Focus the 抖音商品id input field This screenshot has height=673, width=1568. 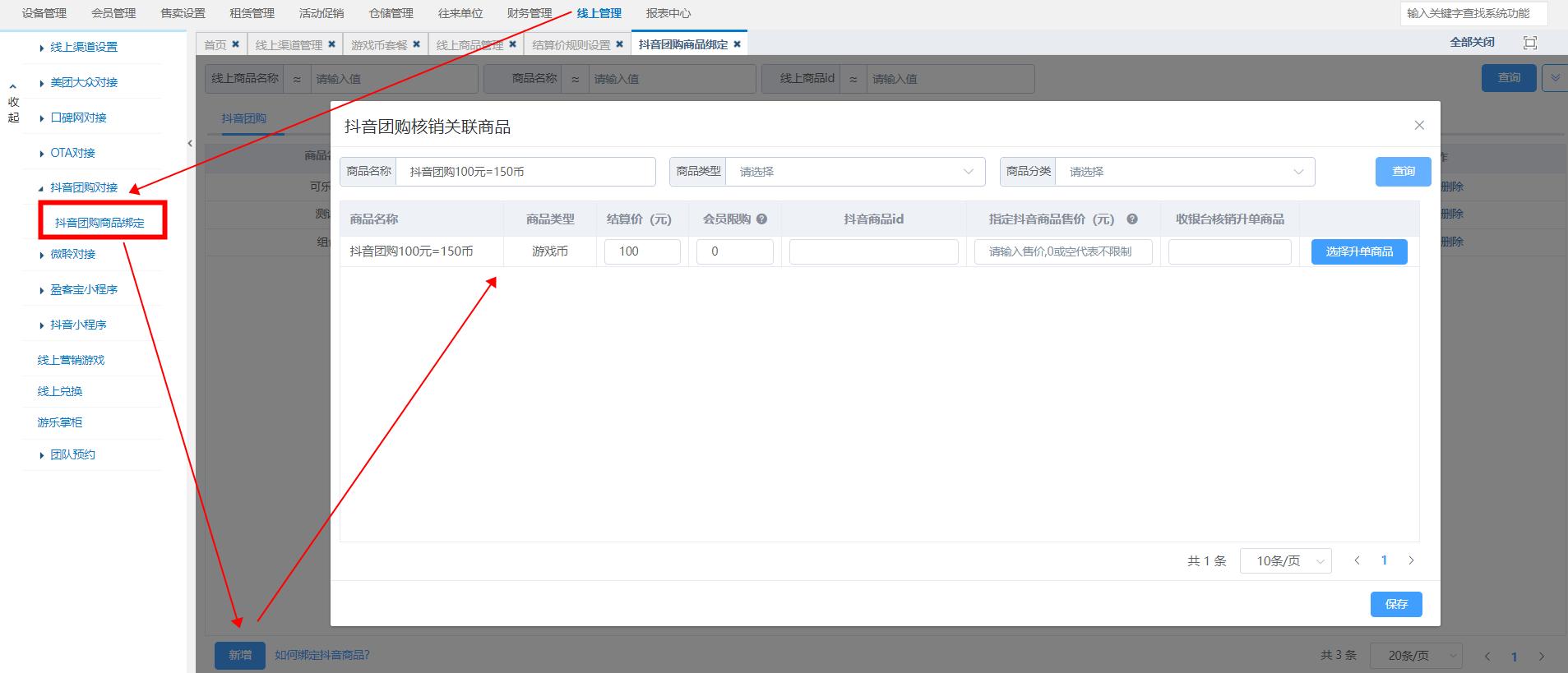pyautogui.click(x=874, y=251)
